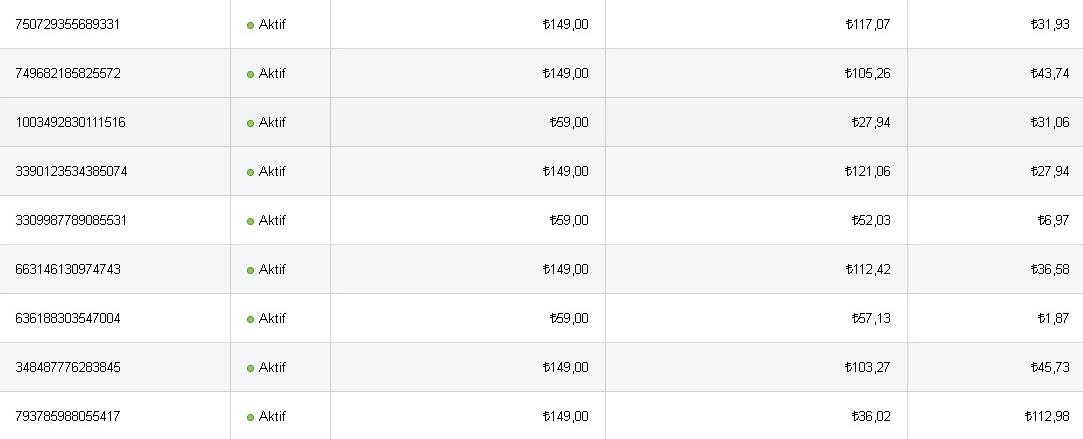Select account ID 750729355689331
This screenshot has height=439, width=1083.
67,24
